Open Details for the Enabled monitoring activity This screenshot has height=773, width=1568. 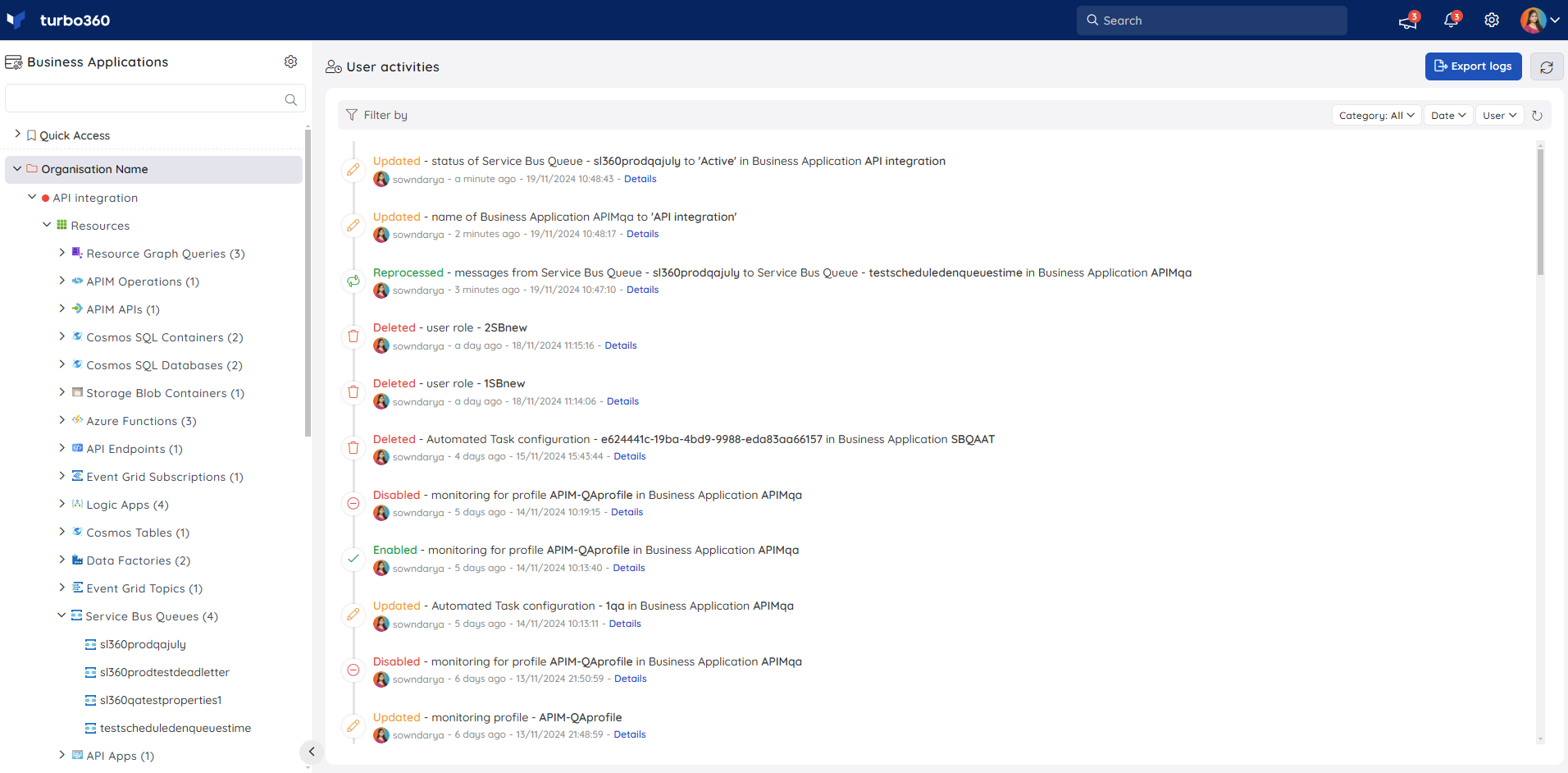(x=629, y=568)
